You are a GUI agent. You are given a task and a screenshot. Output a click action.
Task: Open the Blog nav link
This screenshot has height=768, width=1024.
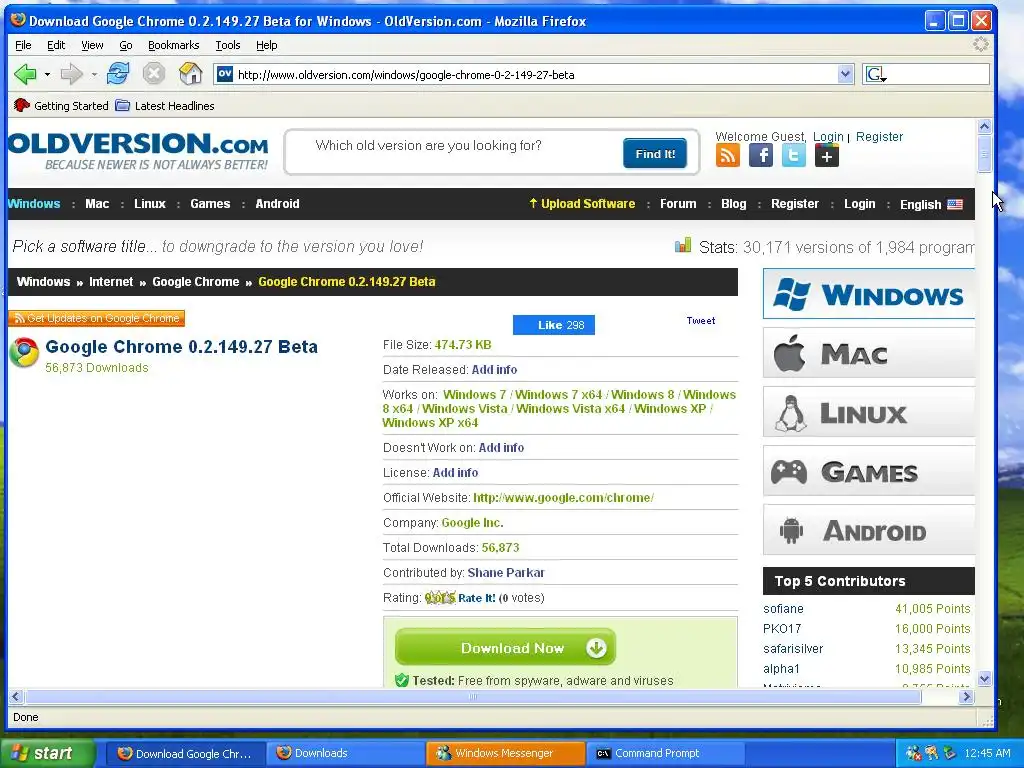733,204
